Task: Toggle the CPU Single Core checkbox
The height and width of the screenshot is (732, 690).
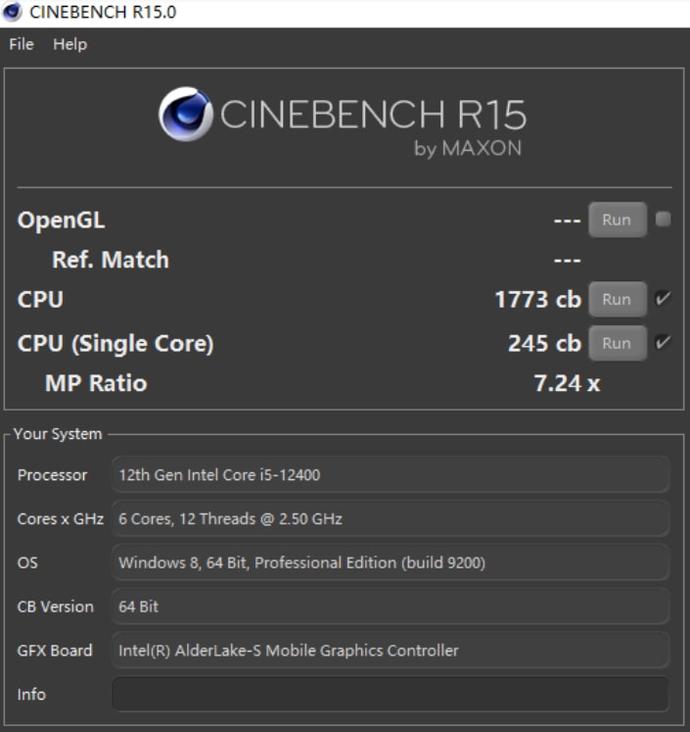Action: 663,343
